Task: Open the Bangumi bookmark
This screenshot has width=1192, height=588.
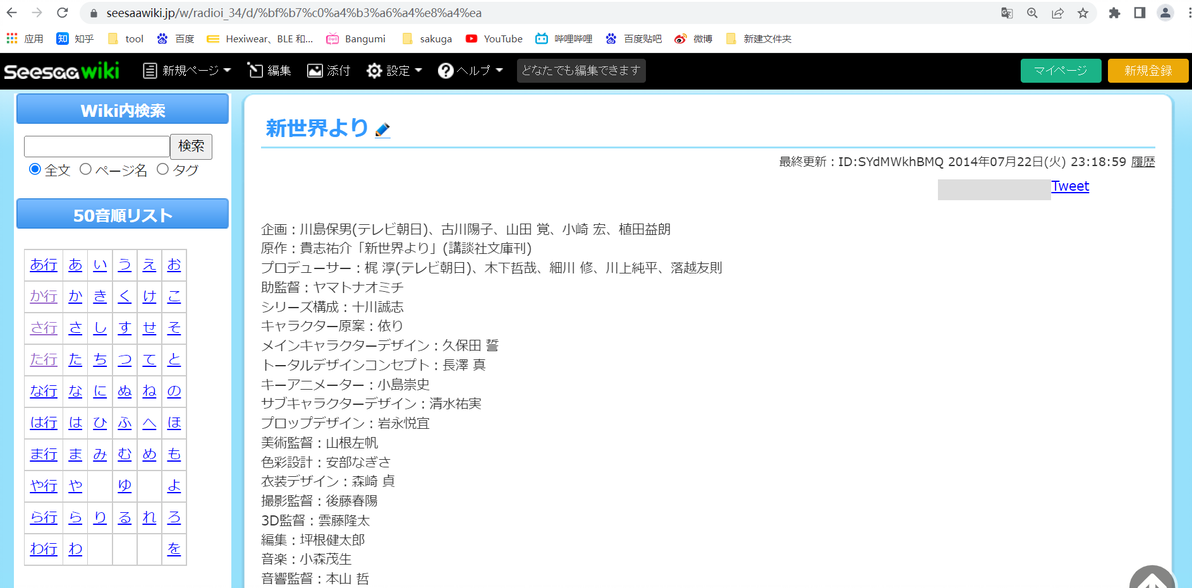Action: coord(356,39)
